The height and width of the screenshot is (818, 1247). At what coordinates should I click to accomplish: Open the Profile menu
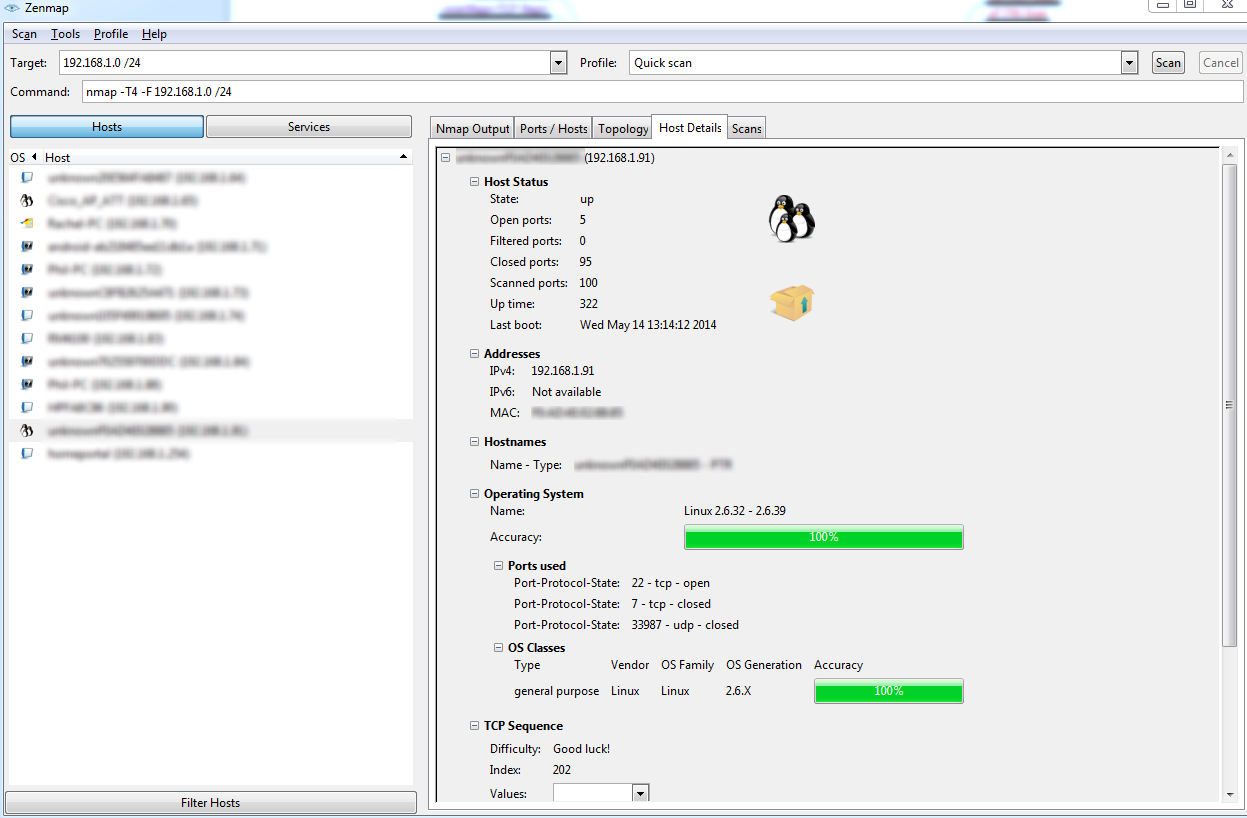point(111,34)
